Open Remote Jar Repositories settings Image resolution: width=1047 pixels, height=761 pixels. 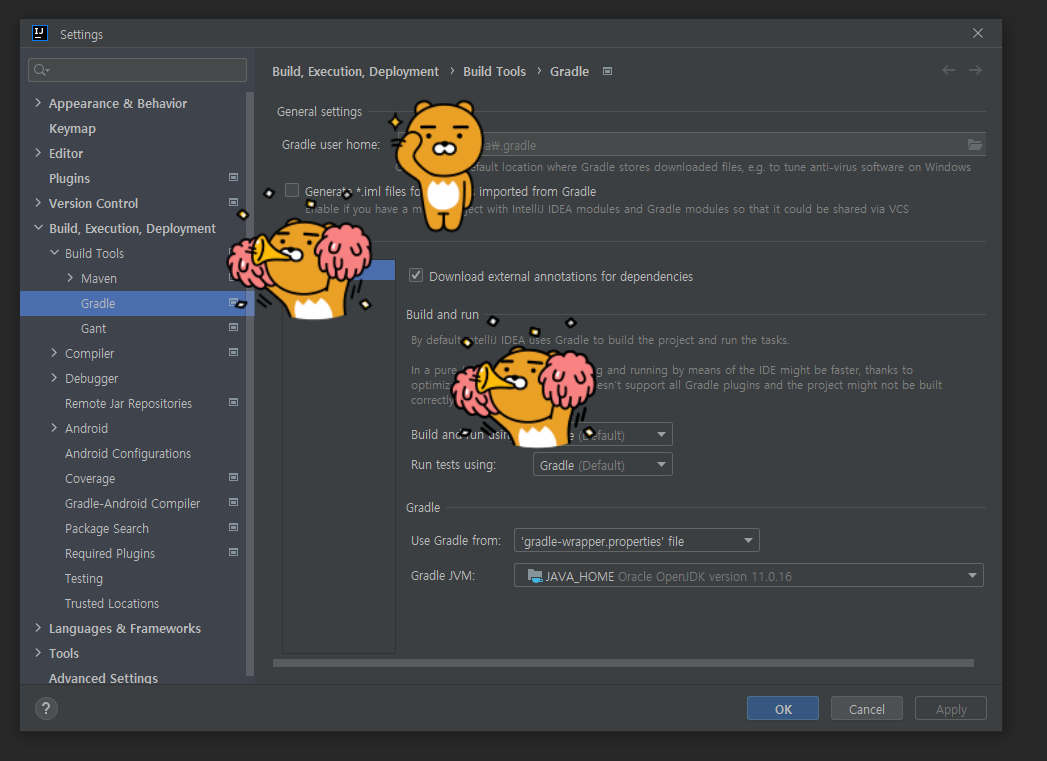[x=128, y=403]
